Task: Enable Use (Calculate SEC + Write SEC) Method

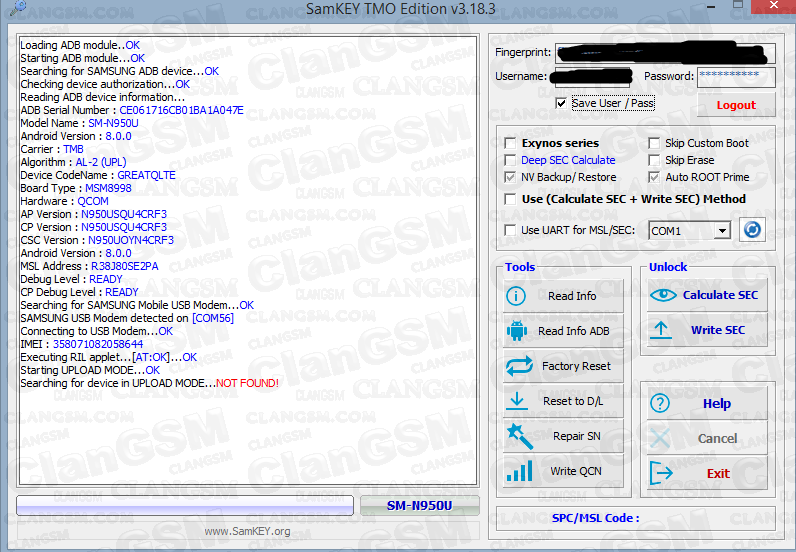Action: click(510, 199)
